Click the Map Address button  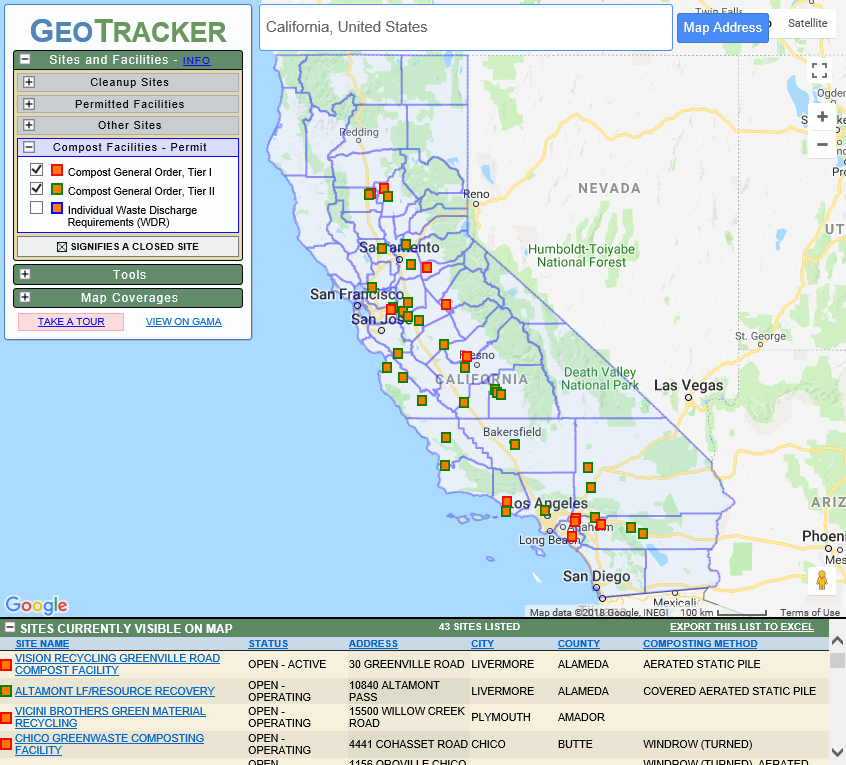pyautogui.click(x=722, y=28)
